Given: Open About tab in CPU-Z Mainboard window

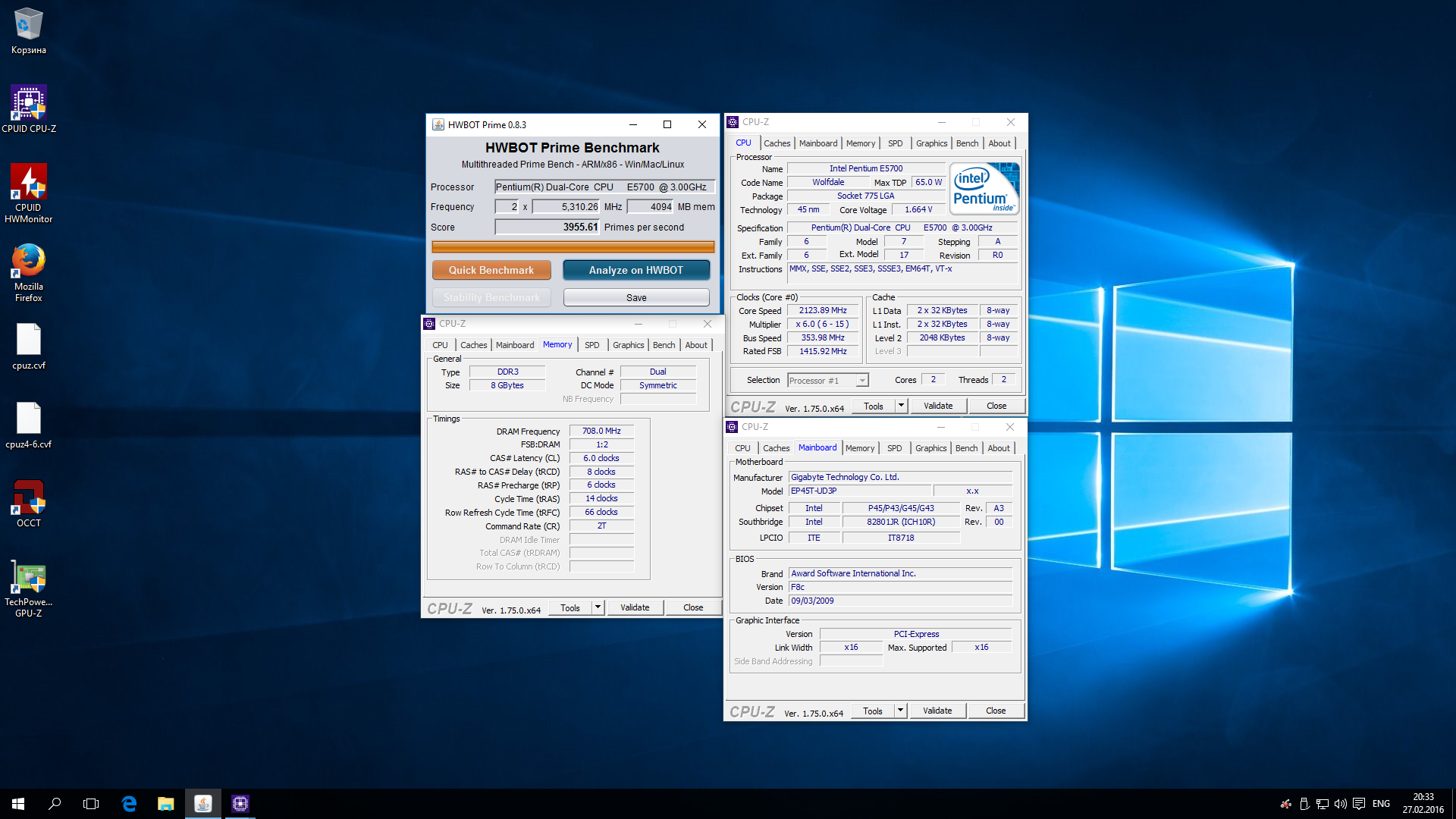Looking at the screenshot, I should pos(999,448).
